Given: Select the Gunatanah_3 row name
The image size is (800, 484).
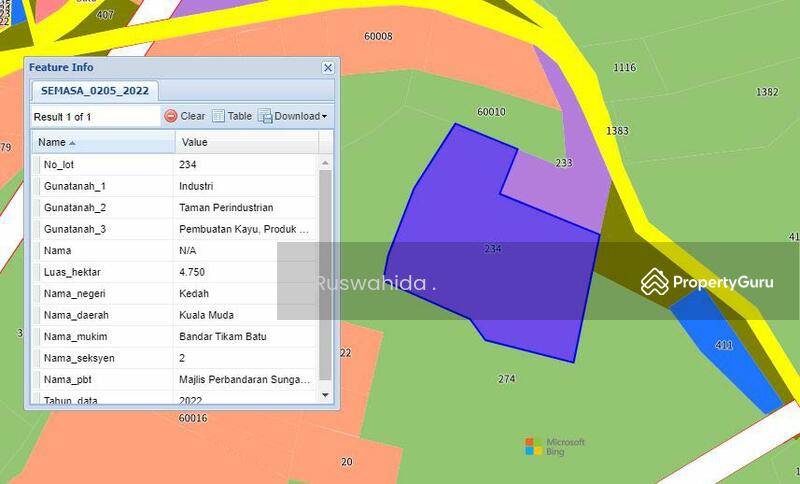Looking at the screenshot, I should 74,229.
